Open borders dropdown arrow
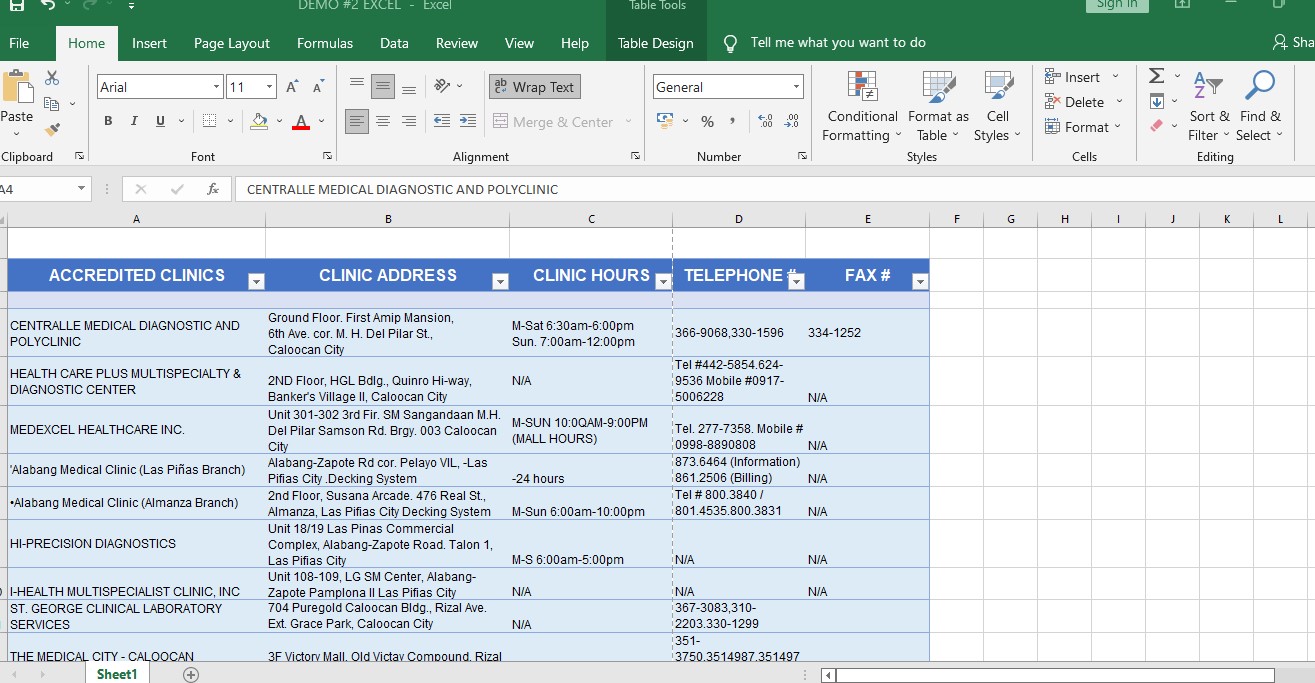Image resolution: width=1315 pixels, height=683 pixels. (x=230, y=121)
